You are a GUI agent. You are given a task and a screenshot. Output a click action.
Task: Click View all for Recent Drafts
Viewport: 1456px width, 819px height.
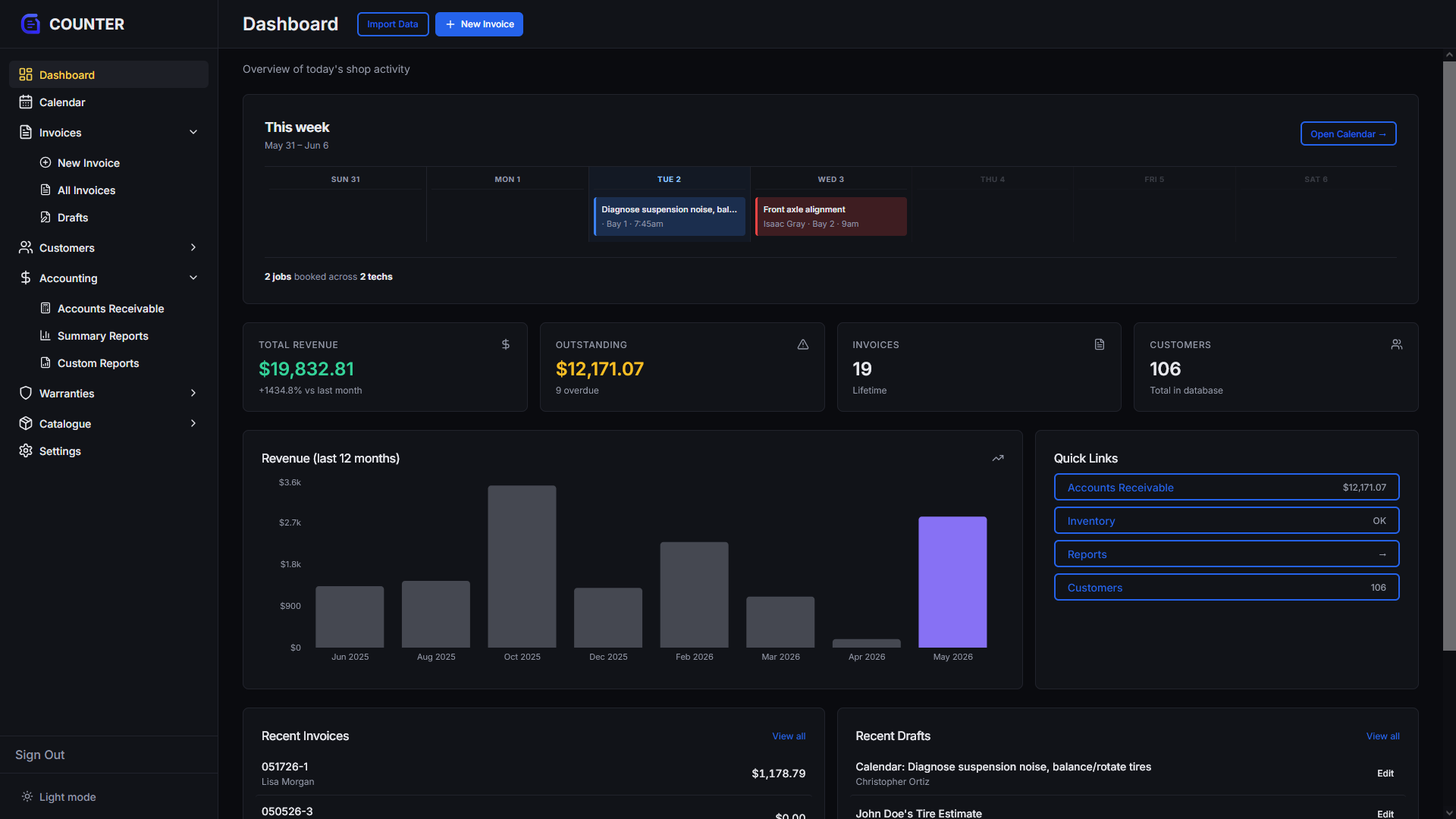[x=1382, y=736]
